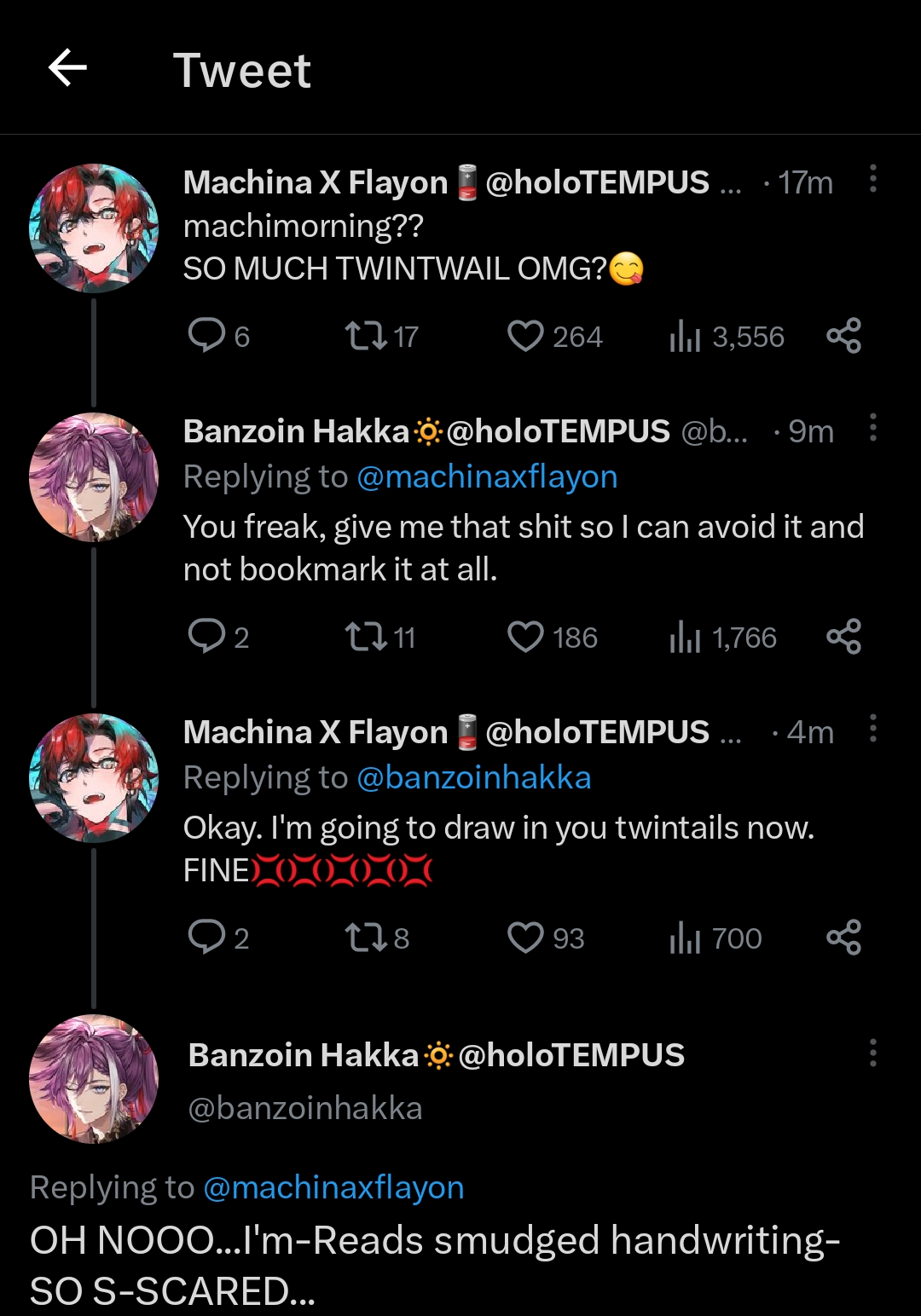Open Machina X Flayon's top avatar
The image size is (921, 1316).
[94, 228]
